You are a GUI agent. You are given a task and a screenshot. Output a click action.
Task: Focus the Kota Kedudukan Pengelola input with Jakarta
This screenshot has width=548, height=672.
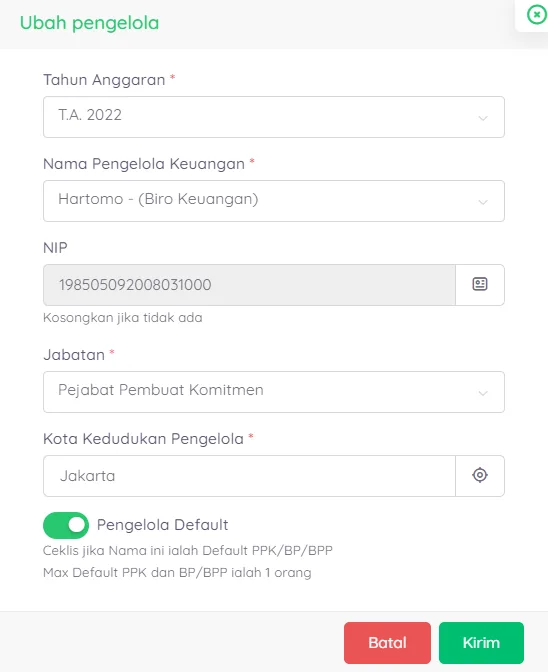pyautogui.click(x=249, y=476)
